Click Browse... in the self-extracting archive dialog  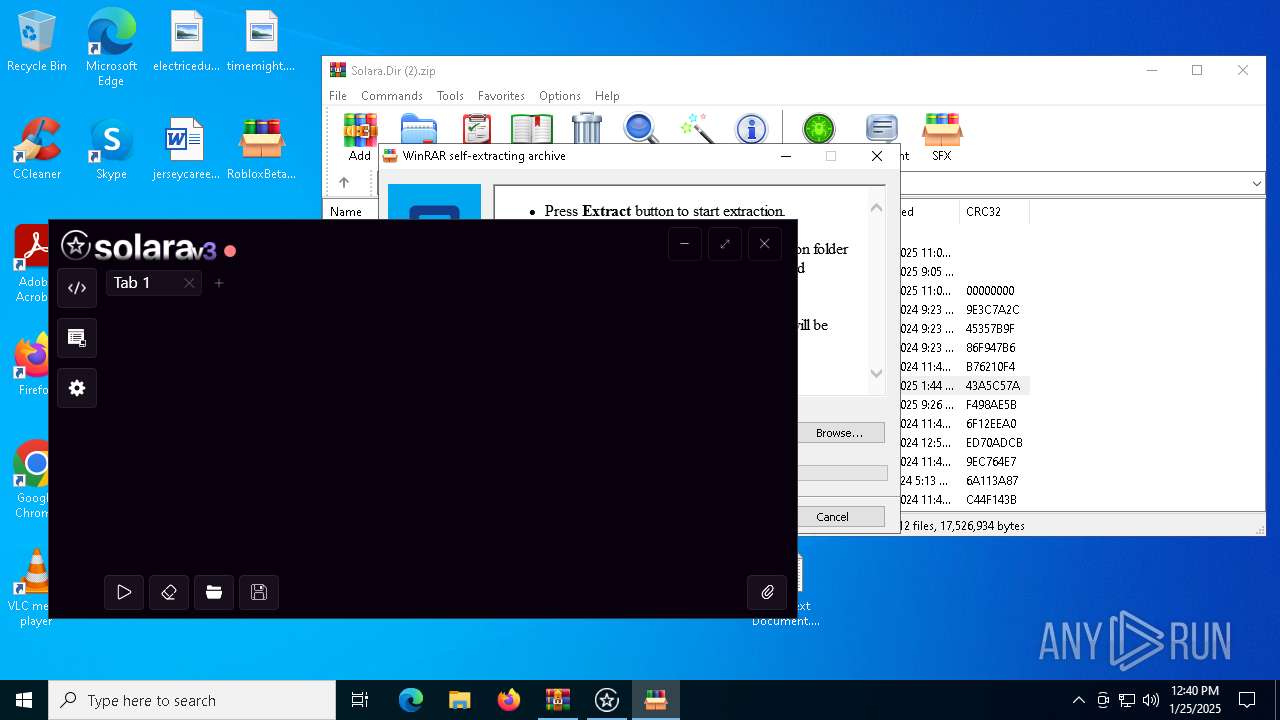(x=840, y=433)
